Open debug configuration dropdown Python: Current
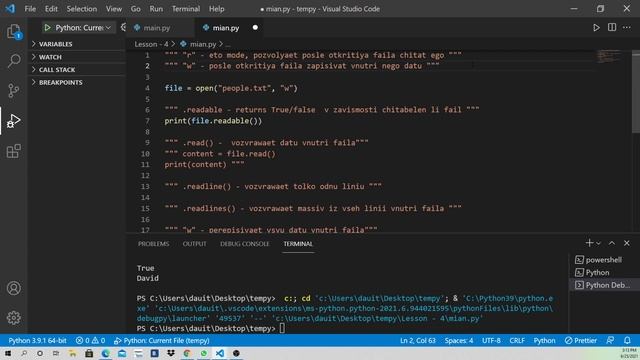Screen dimensions: 640x360 (83, 28)
